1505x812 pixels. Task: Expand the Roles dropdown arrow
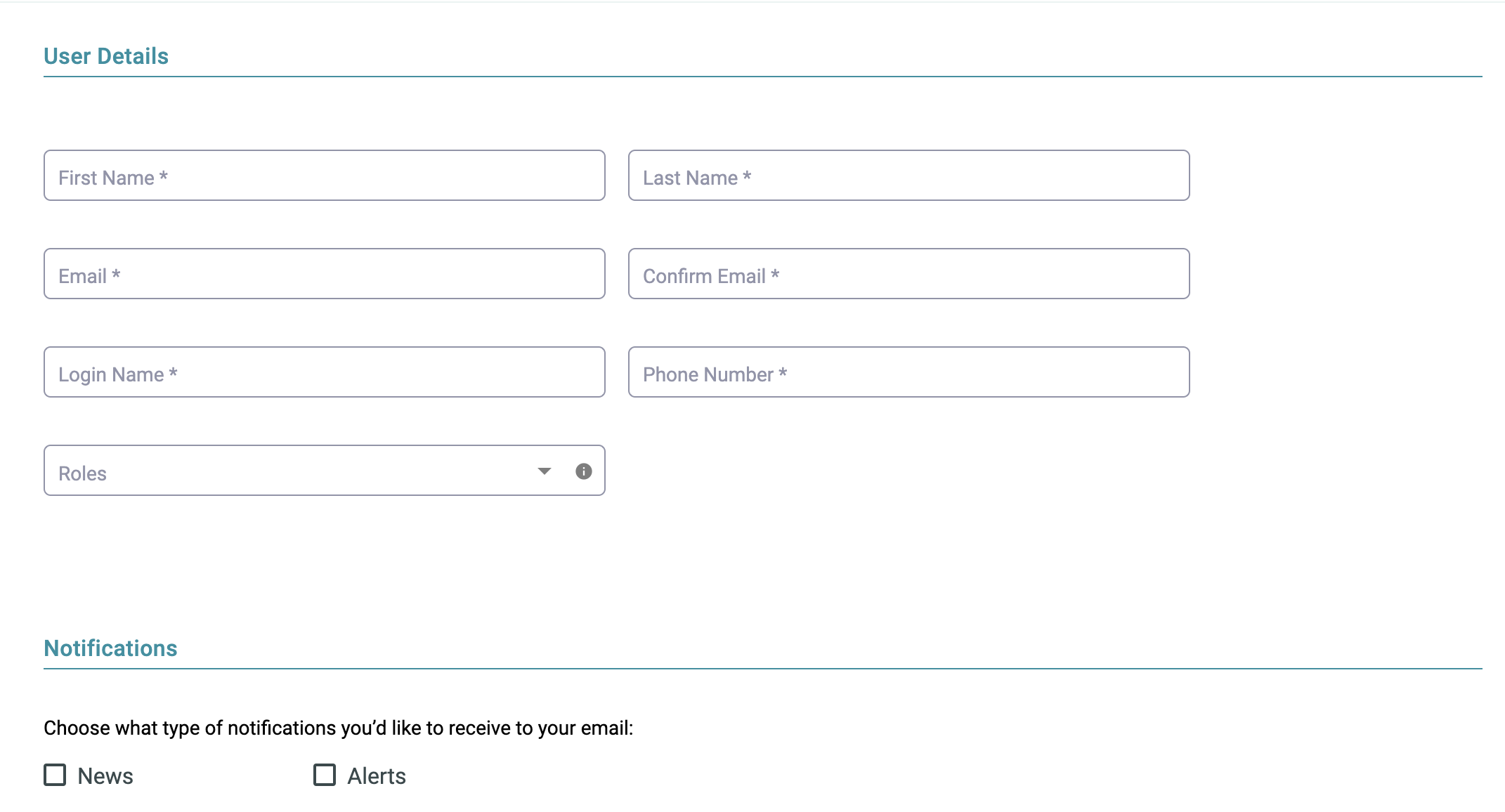point(544,471)
